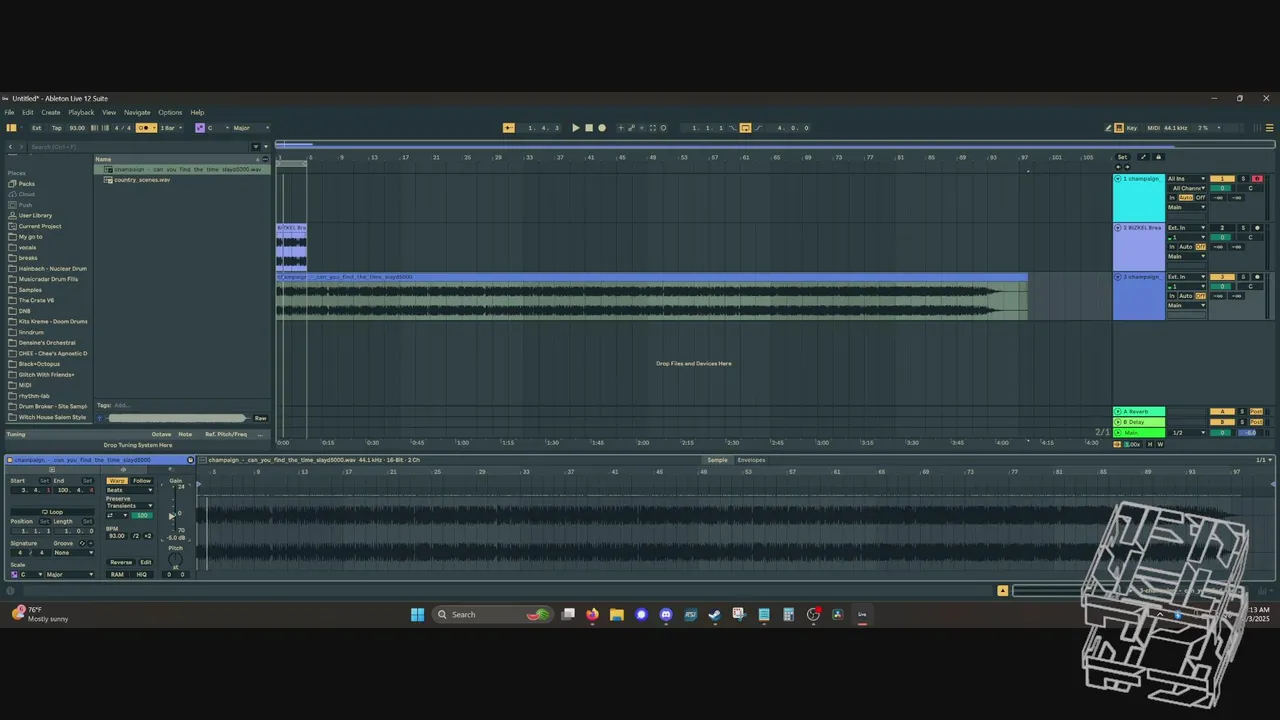Click the previous locator arrow
This screenshot has height=720, width=1280.
pos(1118,166)
